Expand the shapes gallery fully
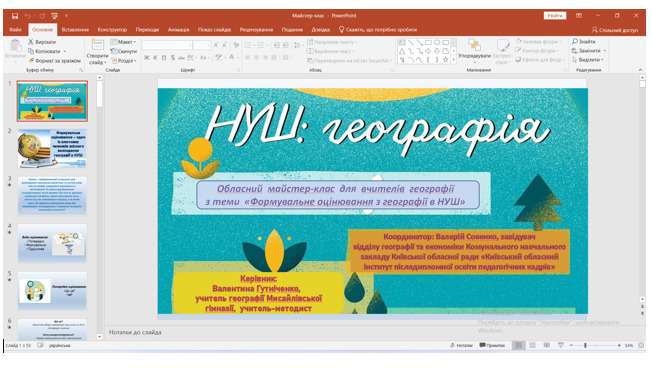652x368 pixels. [x=454, y=60]
